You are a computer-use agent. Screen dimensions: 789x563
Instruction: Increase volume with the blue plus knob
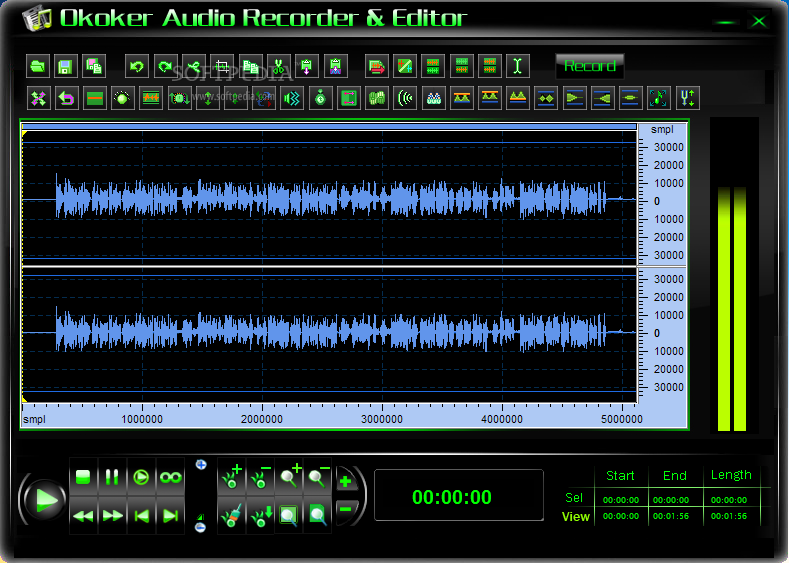coord(201,464)
